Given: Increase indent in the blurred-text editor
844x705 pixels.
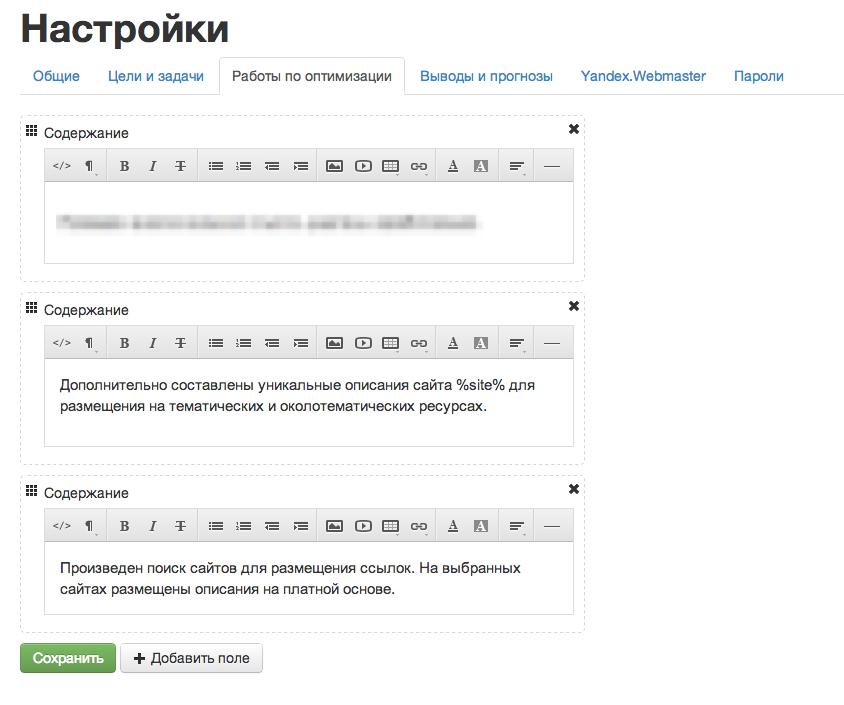Looking at the screenshot, I should coord(300,166).
